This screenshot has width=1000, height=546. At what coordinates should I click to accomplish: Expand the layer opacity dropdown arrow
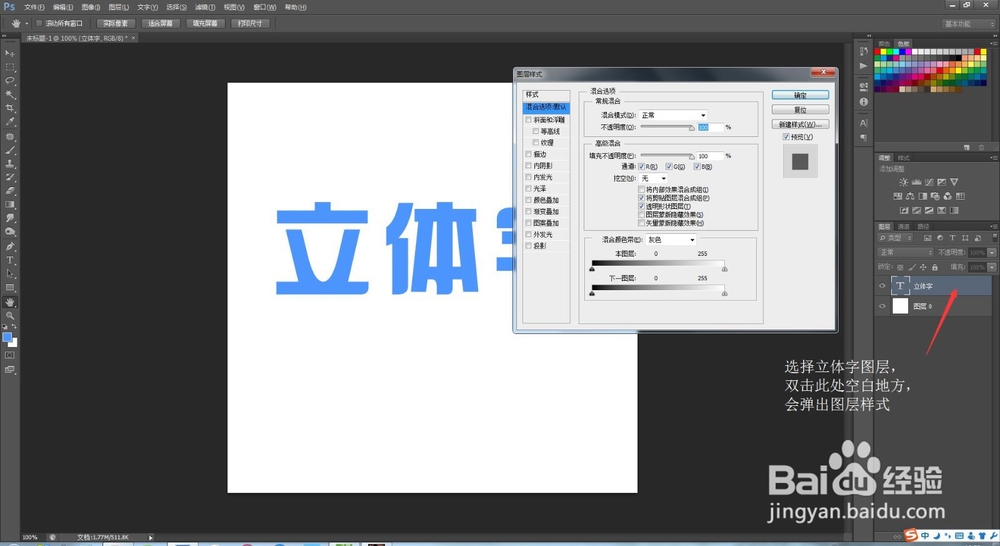pyautogui.click(x=992, y=253)
